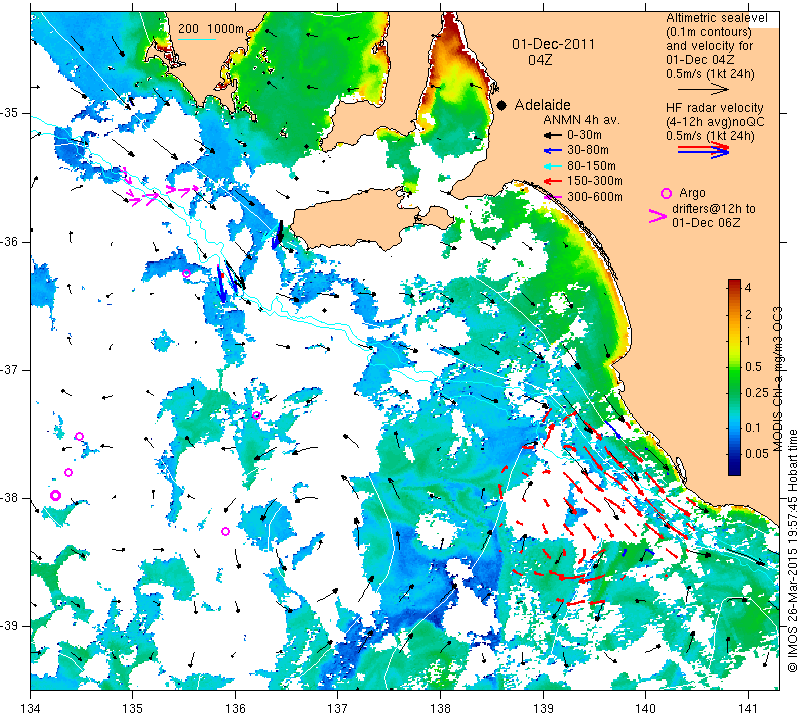Click the cyan 200m isobath legend line
The width and height of the screenshot is (800, 720).
pyautogui.click(x=196, y=39)
